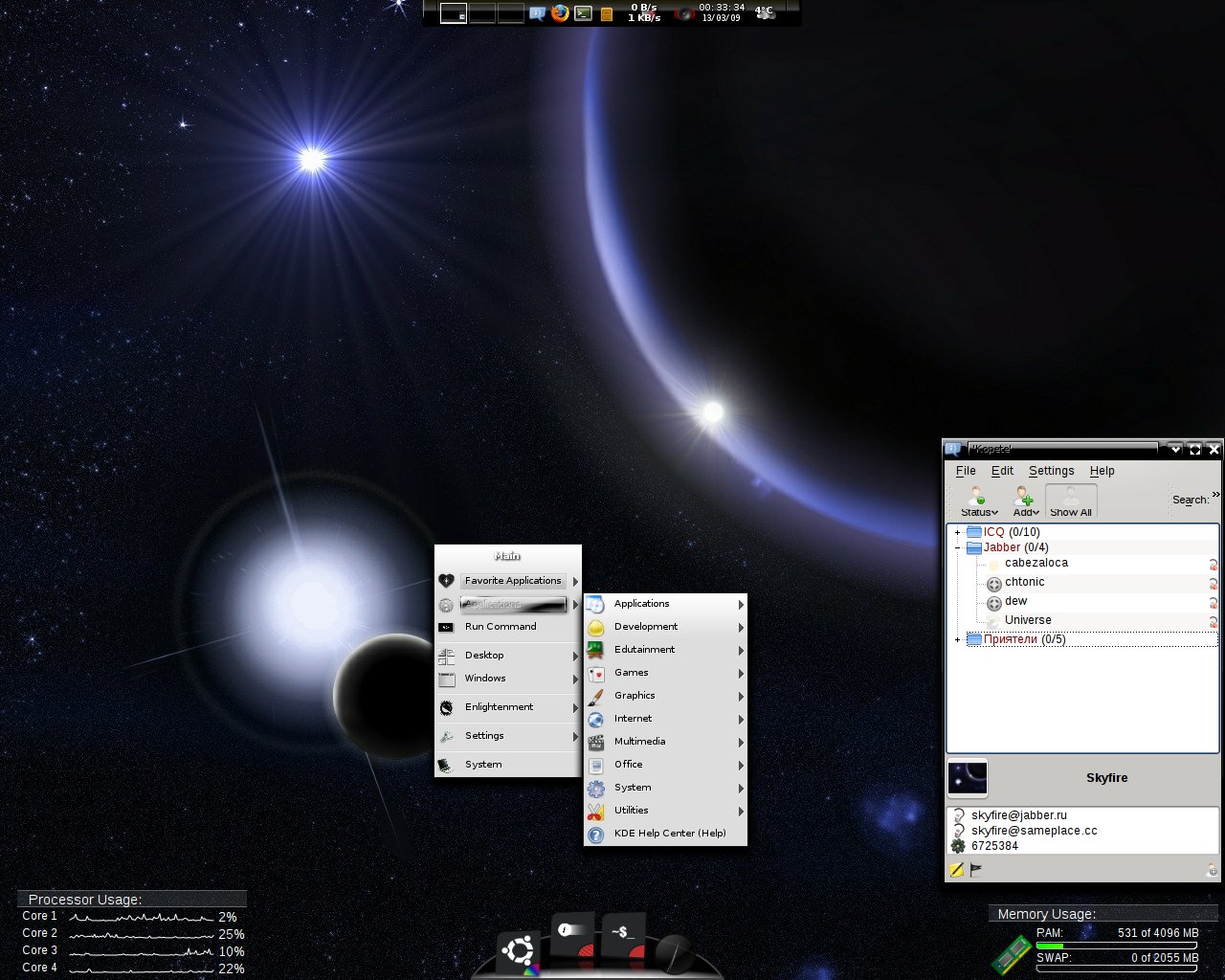Screen dimensions: 1225x980
Task: Expand the ICQ contact group
Action: 957,532
